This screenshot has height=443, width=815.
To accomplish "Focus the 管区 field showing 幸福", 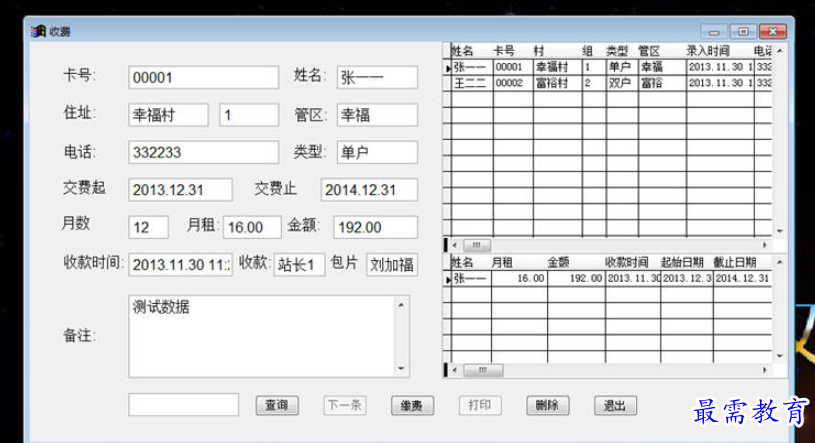I will [377, 115].
